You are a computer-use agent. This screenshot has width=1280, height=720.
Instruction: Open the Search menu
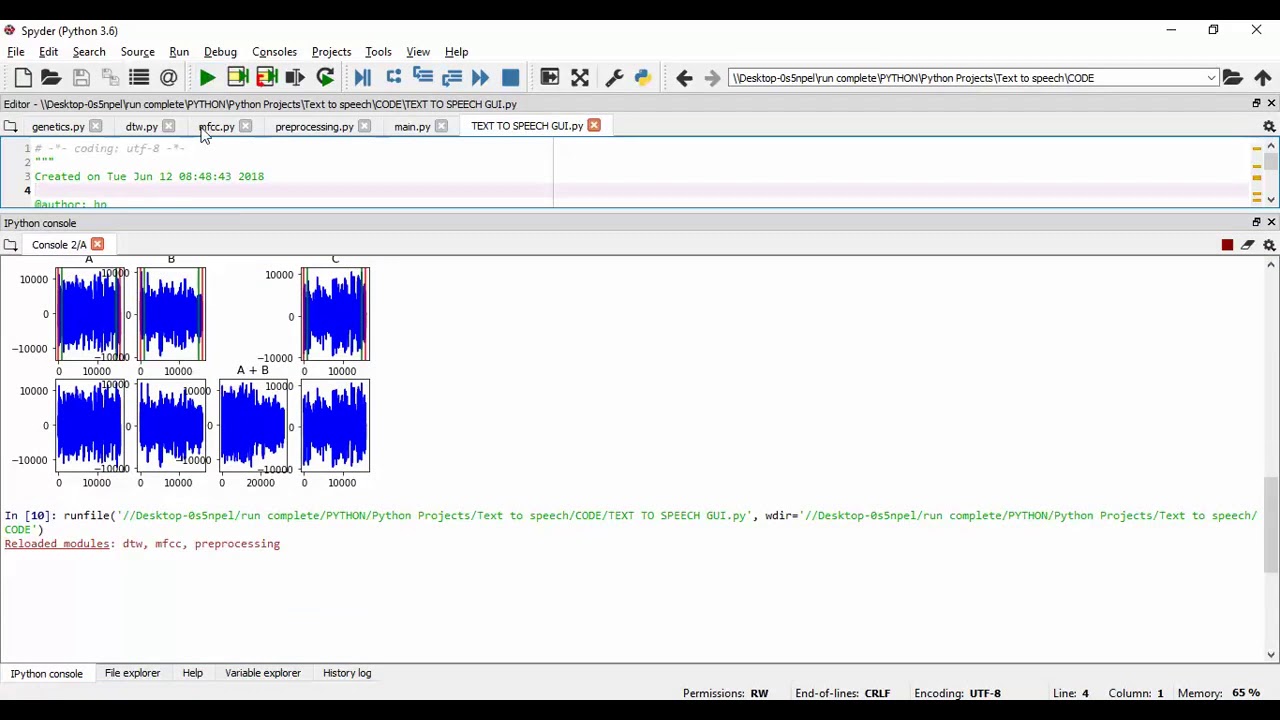89,52
